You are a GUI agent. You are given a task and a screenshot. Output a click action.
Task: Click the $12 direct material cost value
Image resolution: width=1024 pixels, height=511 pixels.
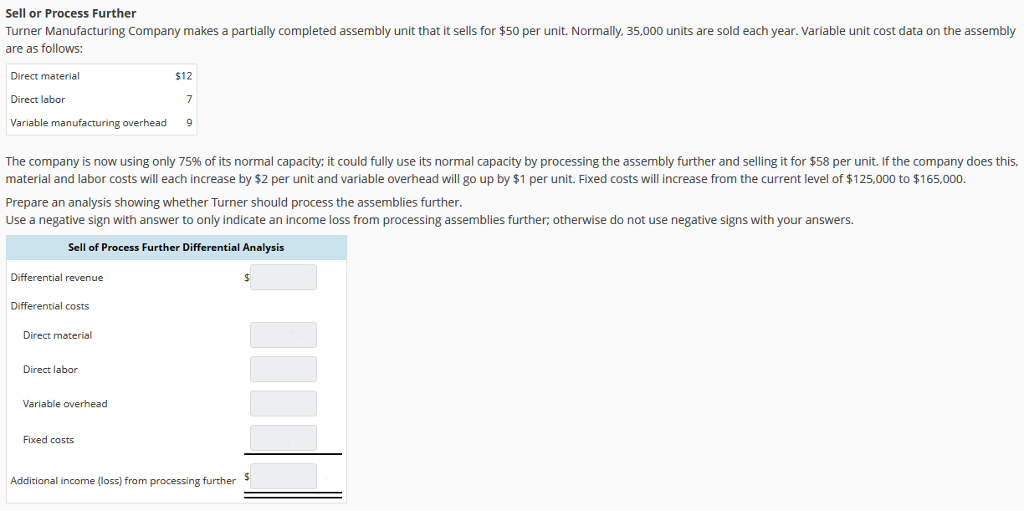(x=183, y=76)
